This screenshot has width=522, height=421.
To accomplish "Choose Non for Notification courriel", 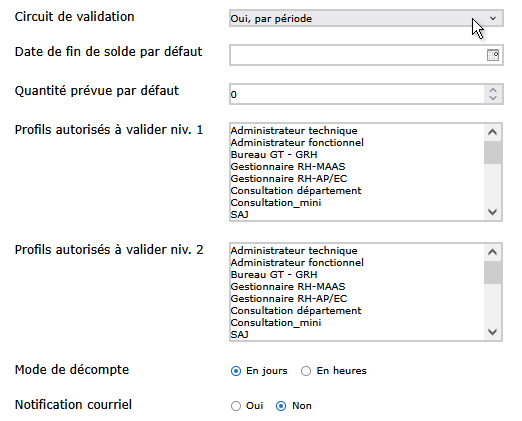I will [x=281, y=406].
